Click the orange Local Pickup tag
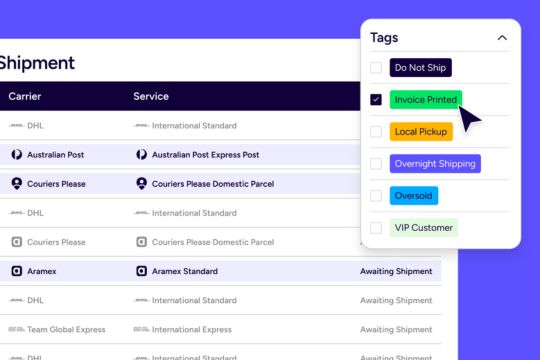Viewport: 540px width, 360px height. coord(421,132)
